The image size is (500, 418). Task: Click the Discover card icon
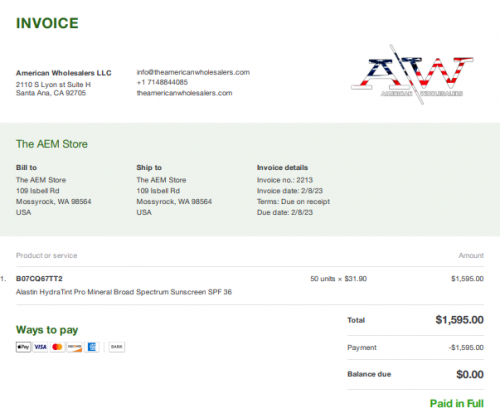tap(74, 347)
